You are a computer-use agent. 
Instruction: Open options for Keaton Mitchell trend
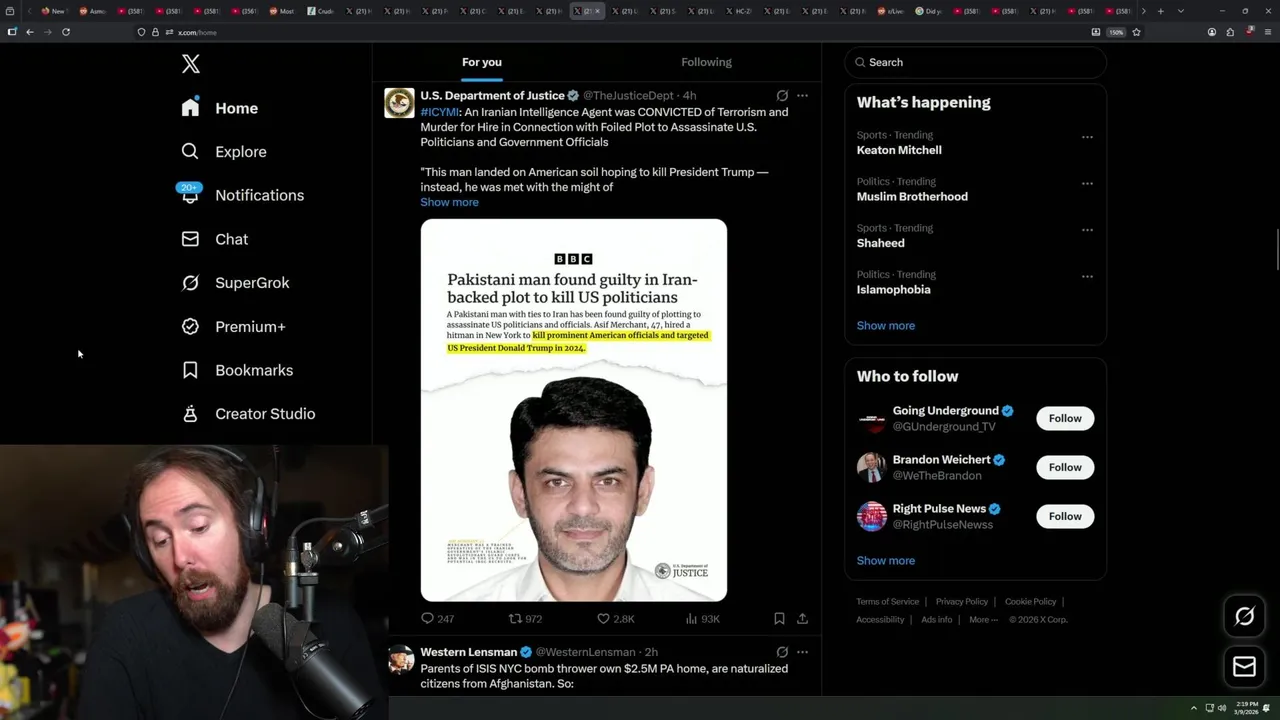(x=1087, y=136)
